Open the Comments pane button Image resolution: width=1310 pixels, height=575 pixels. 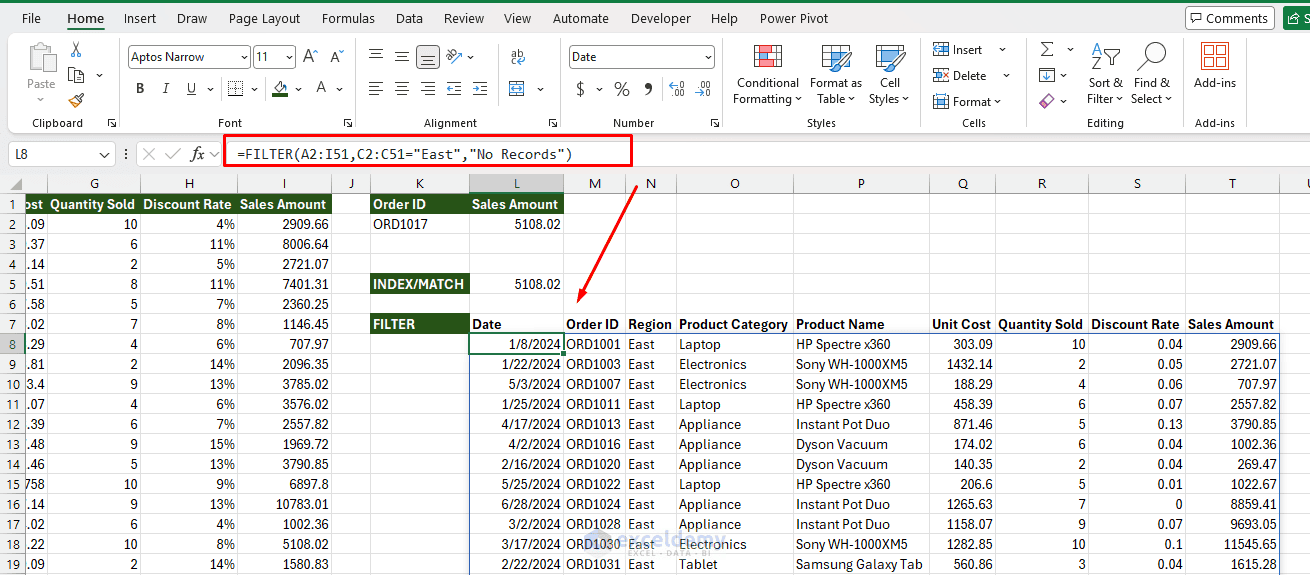pyautogui.click(x=1229, y=18)
